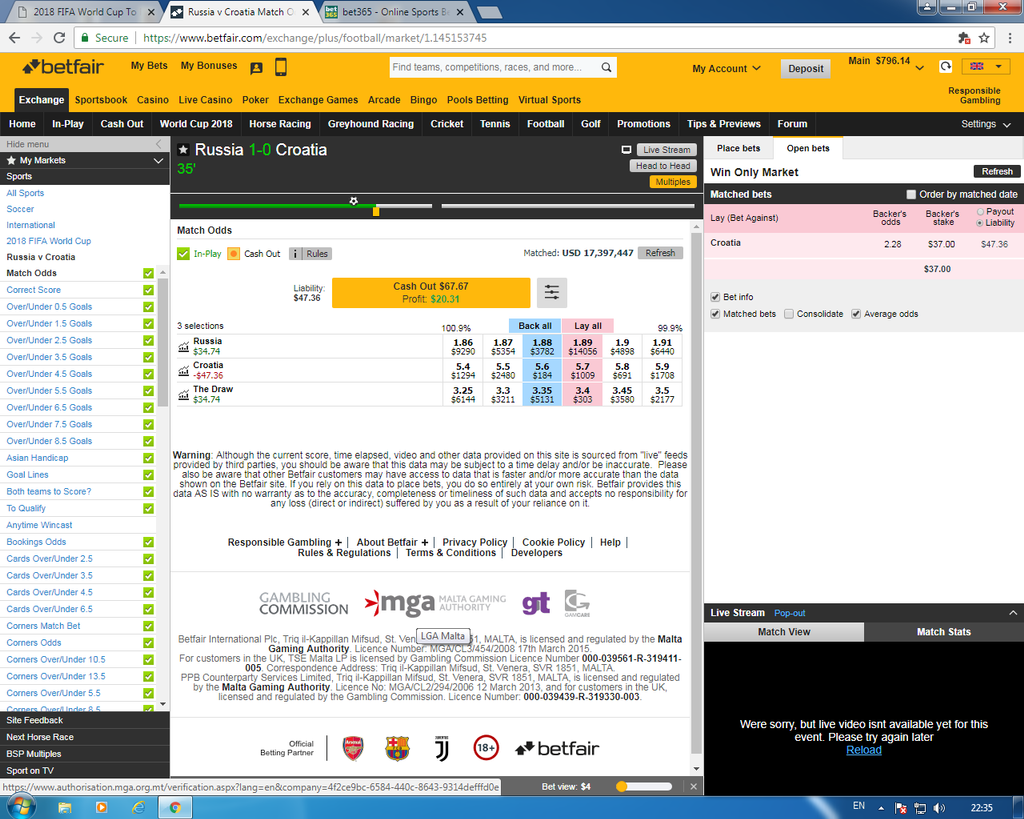The height and width of the screenshot is (819, 1024).
Task: Click the Multiples button
Action: coord(673,182)
